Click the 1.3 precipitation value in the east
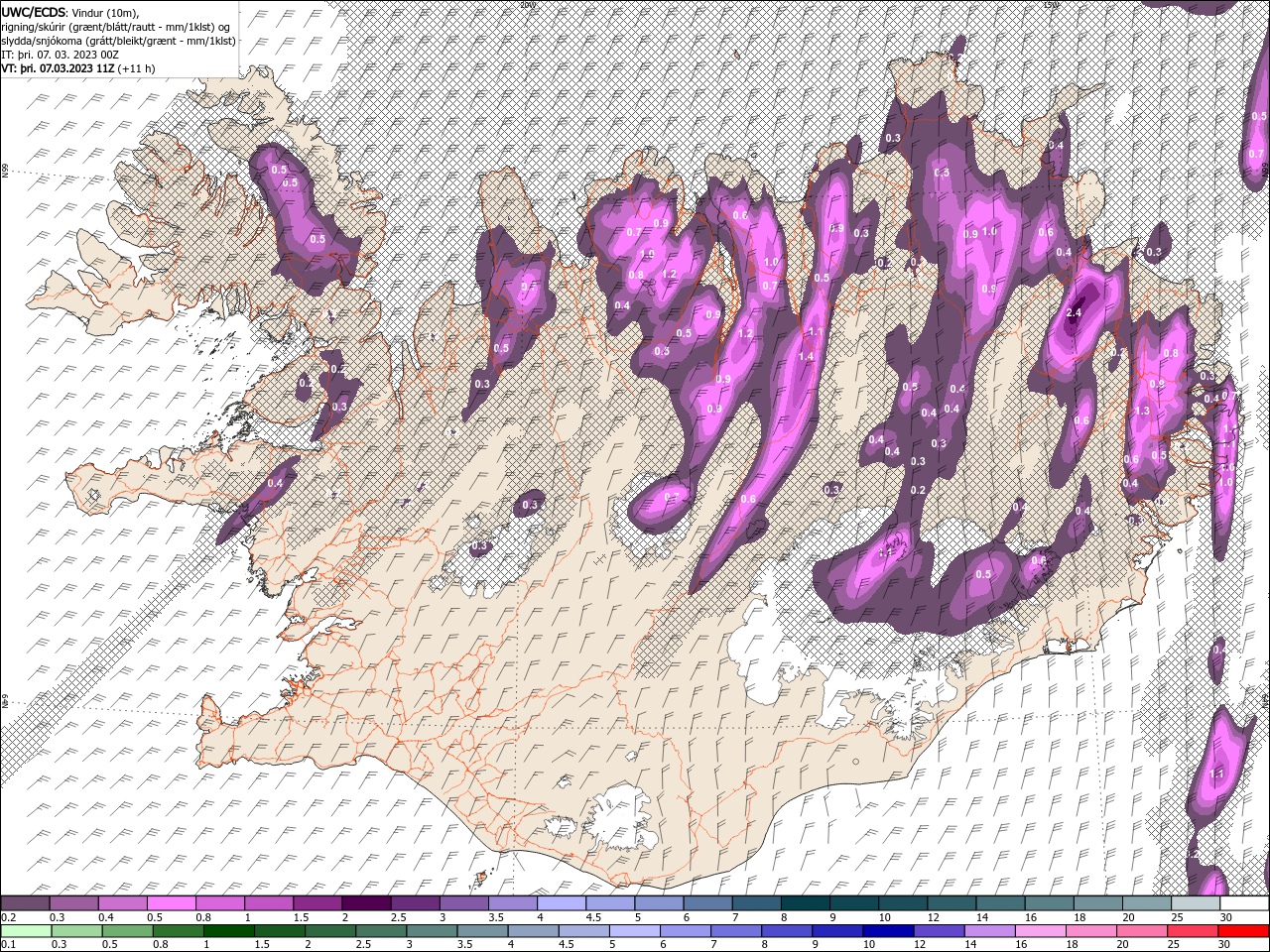The height and width of the screenshot is (952, 1270). tap(1142, 412)
